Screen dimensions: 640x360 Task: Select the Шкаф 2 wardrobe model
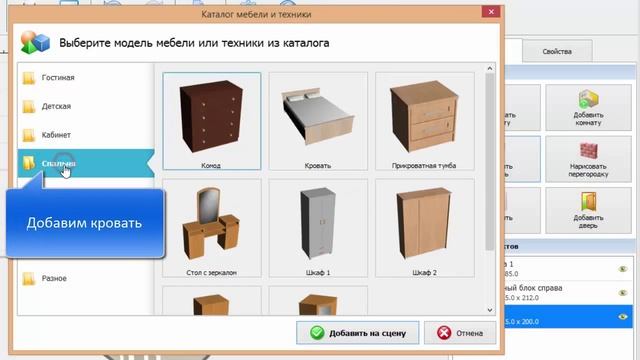[424, 228]
